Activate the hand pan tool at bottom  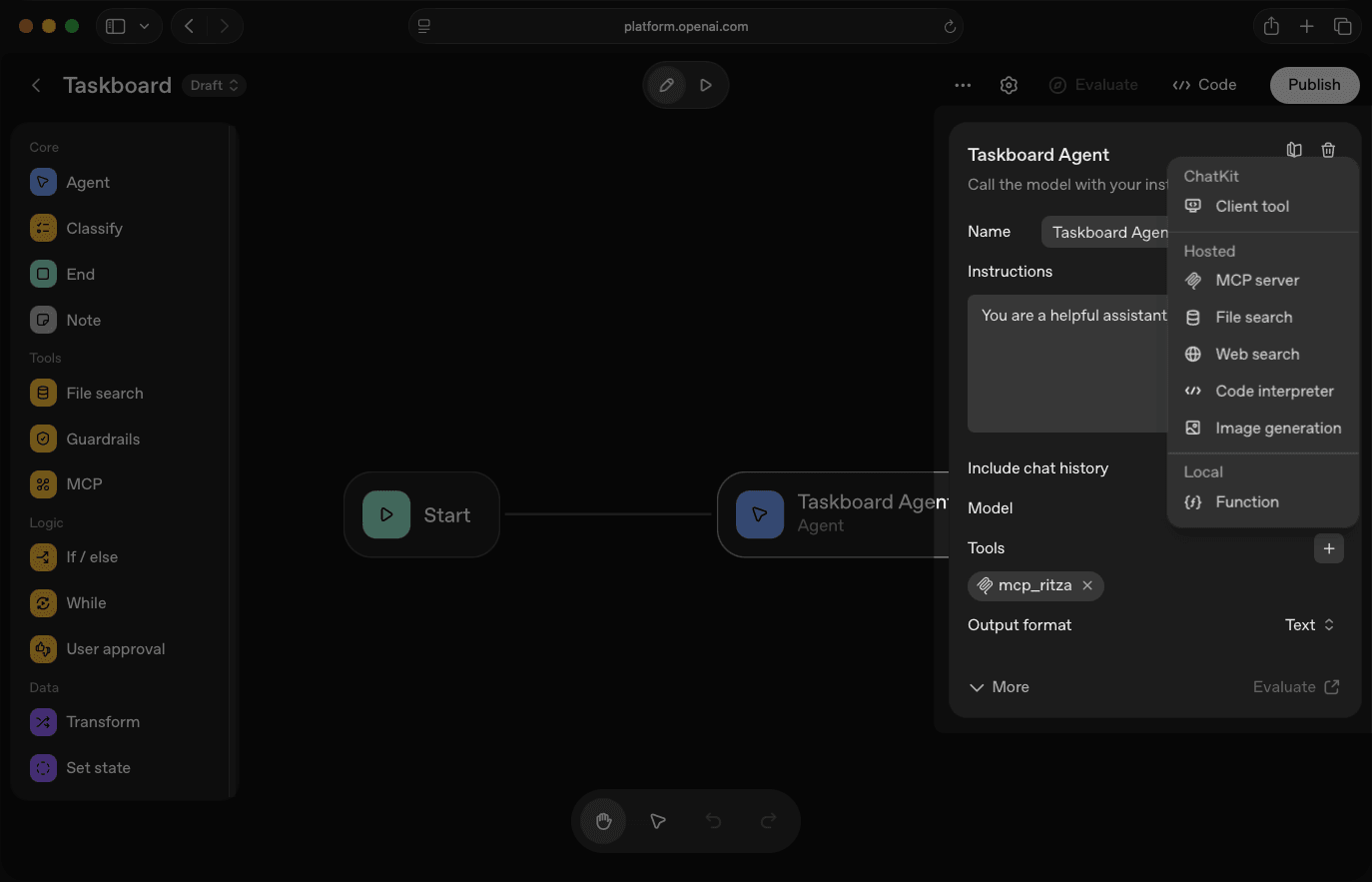tap(602, 821)
